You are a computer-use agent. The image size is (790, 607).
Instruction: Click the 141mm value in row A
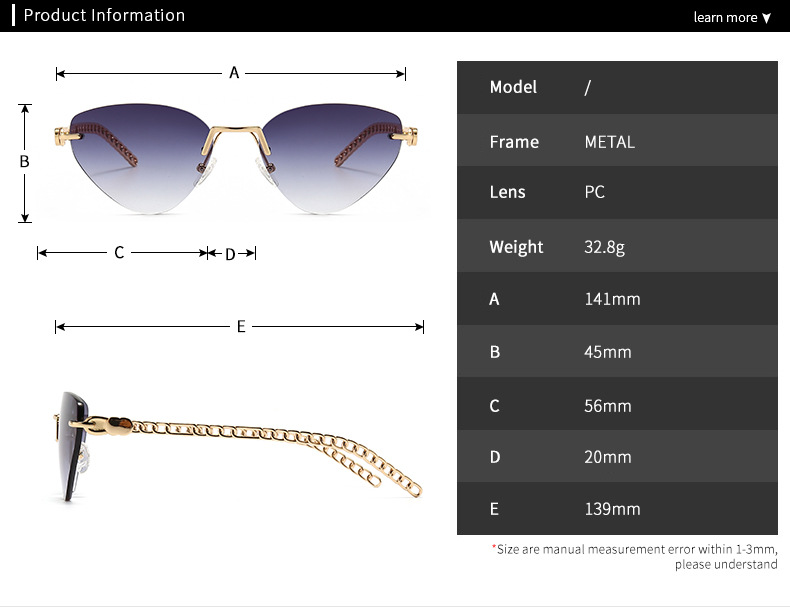coord(612,299)
